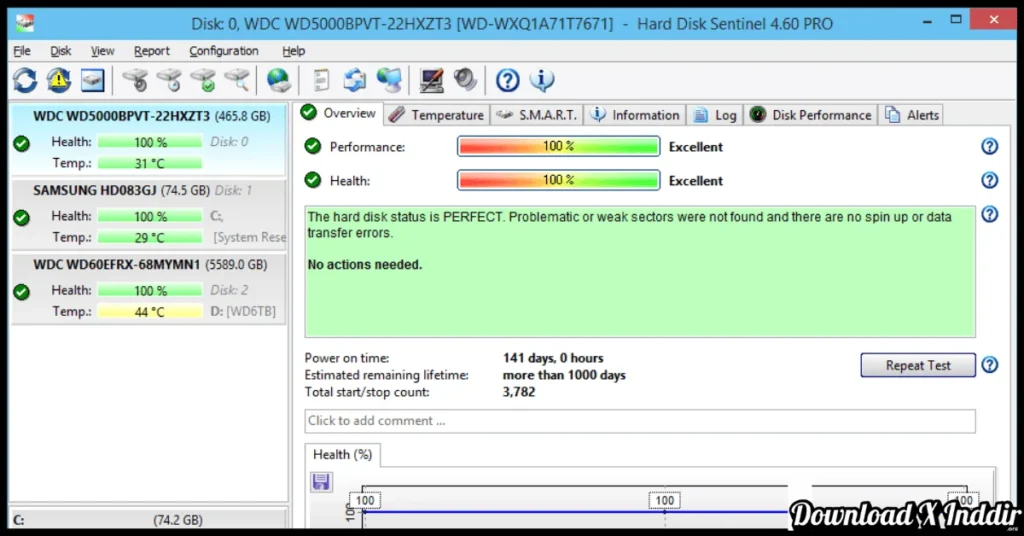Click help icon beside Repeat Test button
The width and height of the screenshot is (1024, 536).
pyautogui.click(x=989, y=365)
